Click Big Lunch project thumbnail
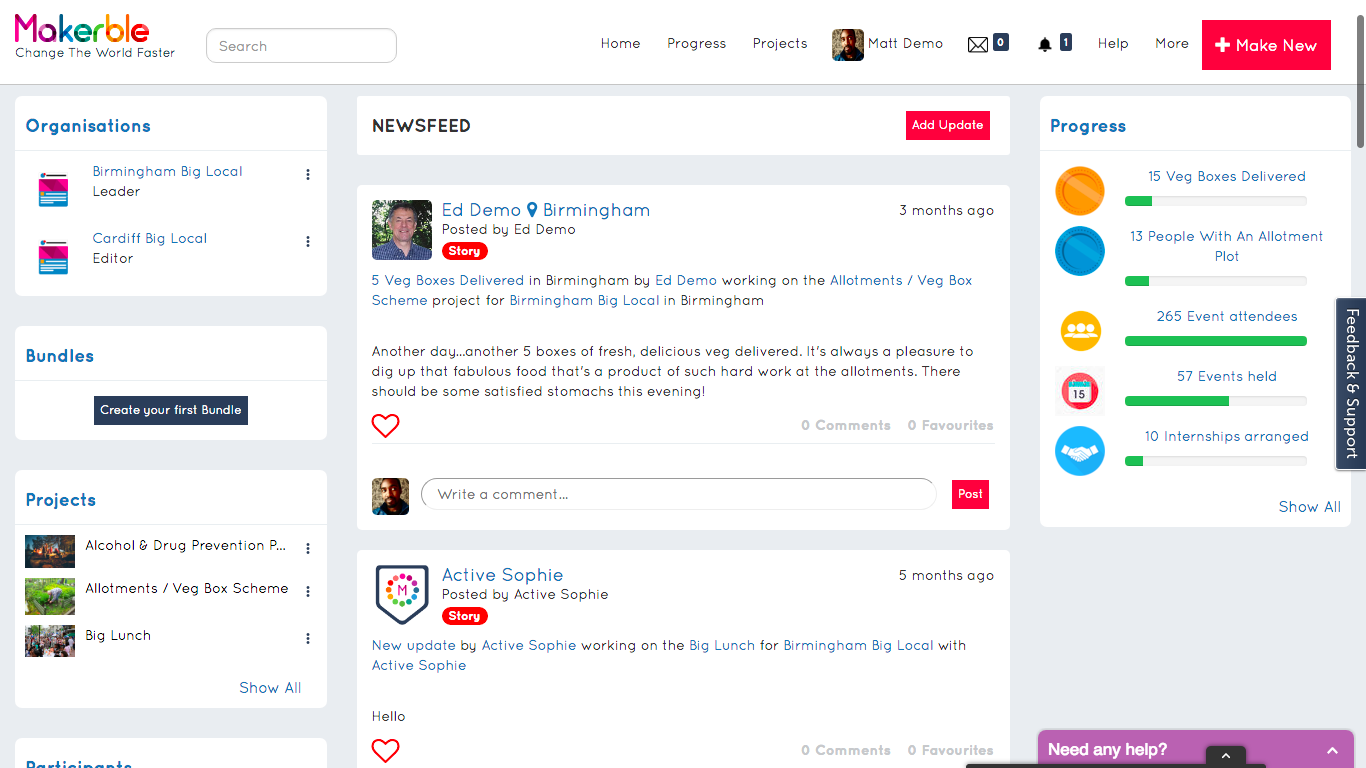 click(x=50, y=641)
